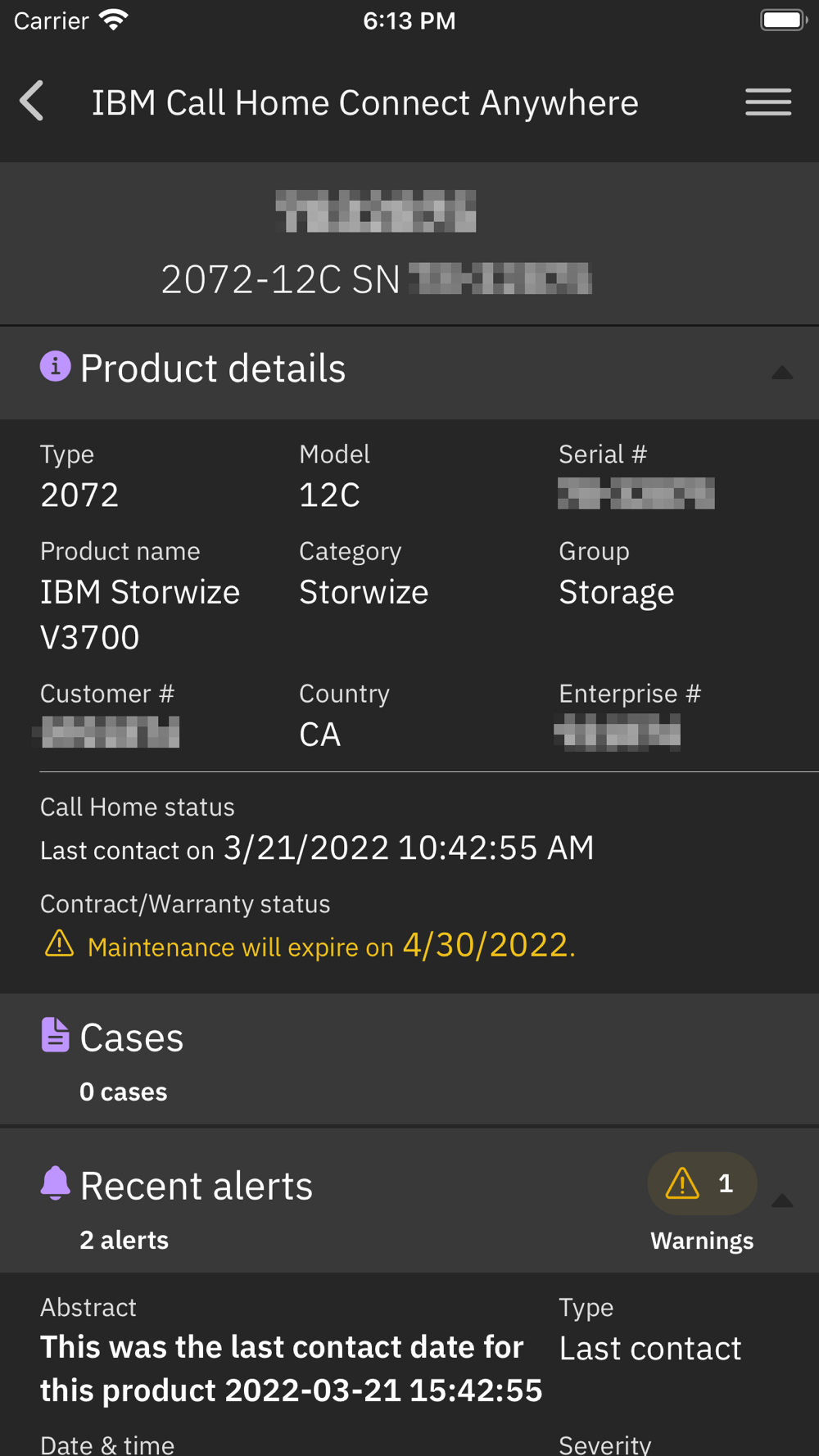Tap the Contract/Warranty status label
This screenshot has width=819, height=1456.
pyautogui.click(x=185, y=903)
